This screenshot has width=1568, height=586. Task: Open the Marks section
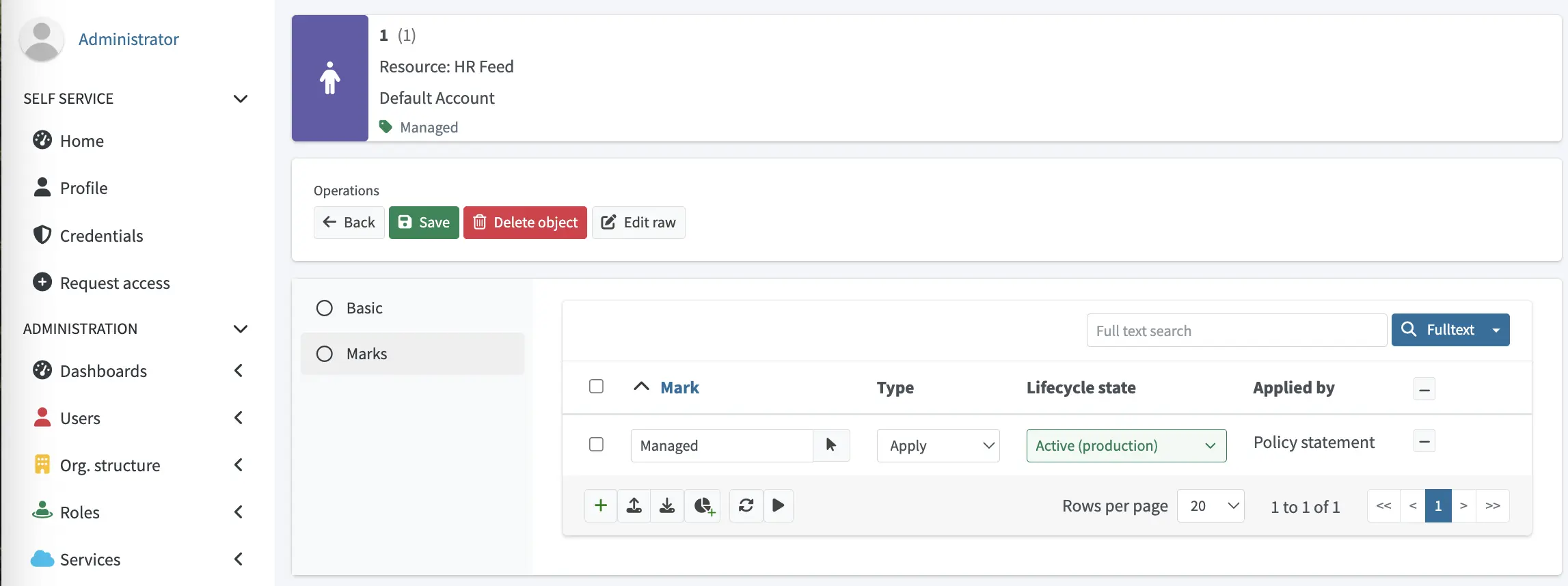click(366, 354)
